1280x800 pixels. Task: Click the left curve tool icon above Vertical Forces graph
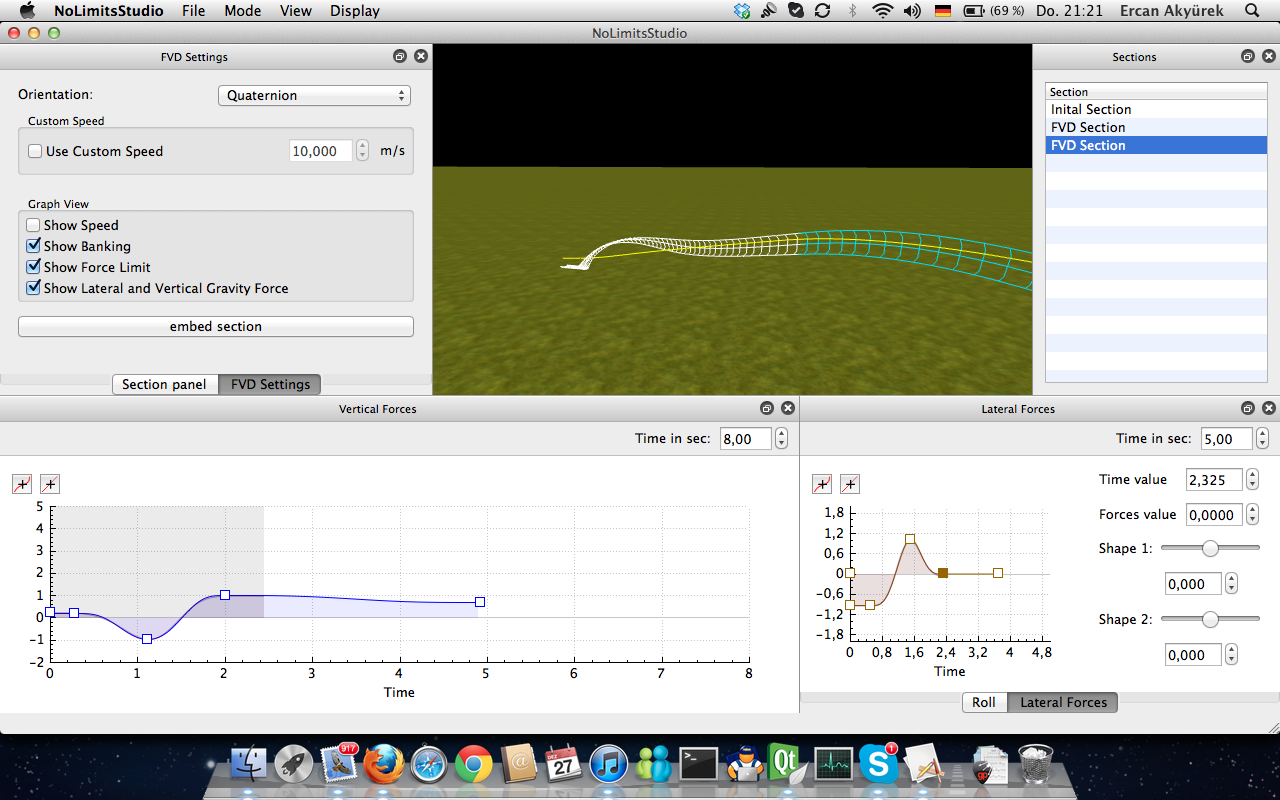coord(22,485)
